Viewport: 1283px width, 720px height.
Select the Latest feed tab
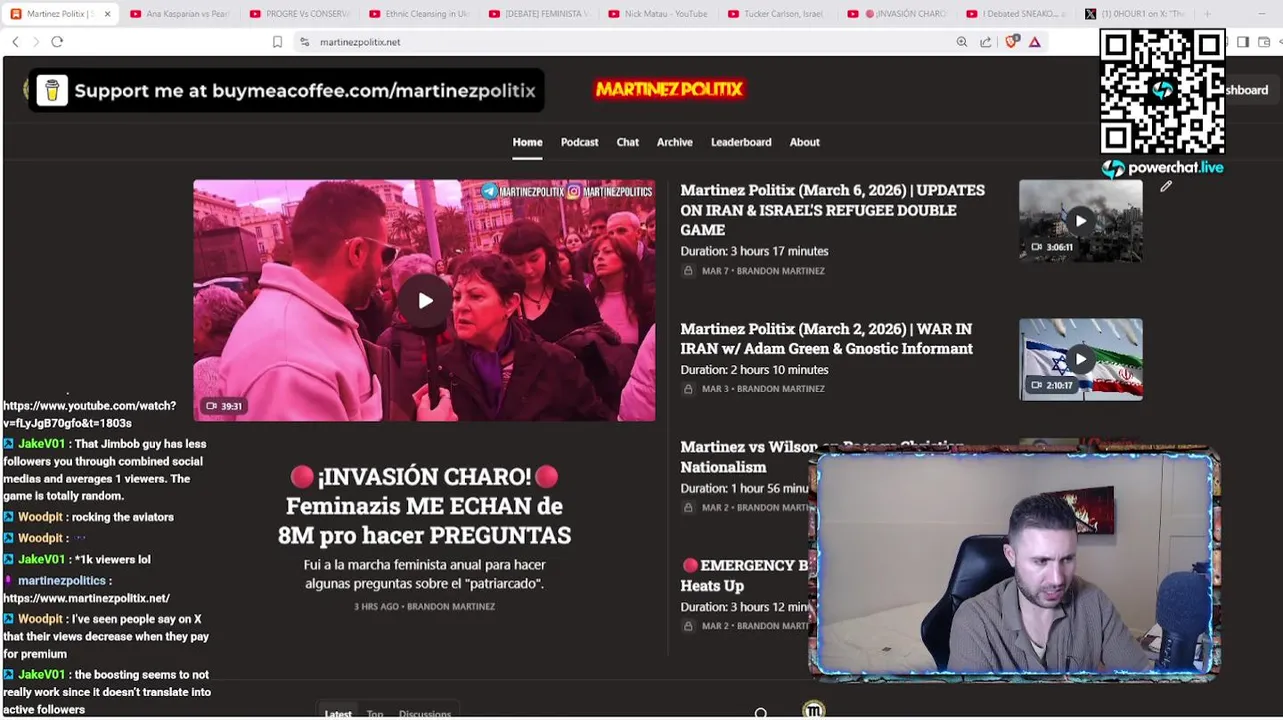(x=338, y=714)
